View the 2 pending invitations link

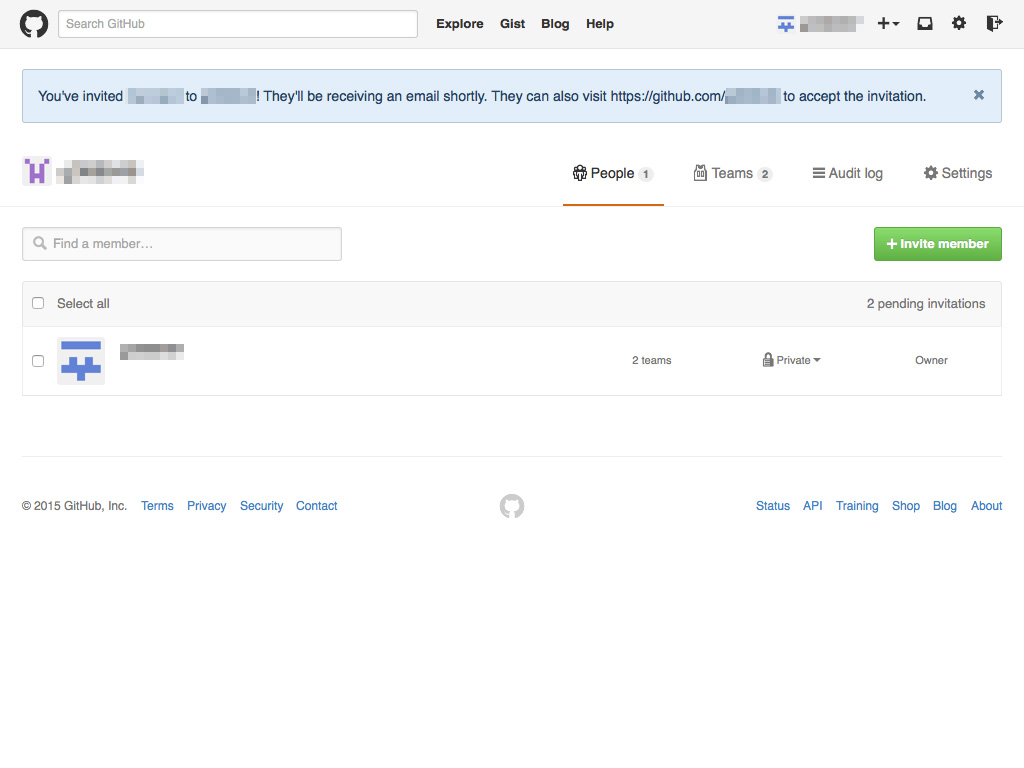click(925, 303)
